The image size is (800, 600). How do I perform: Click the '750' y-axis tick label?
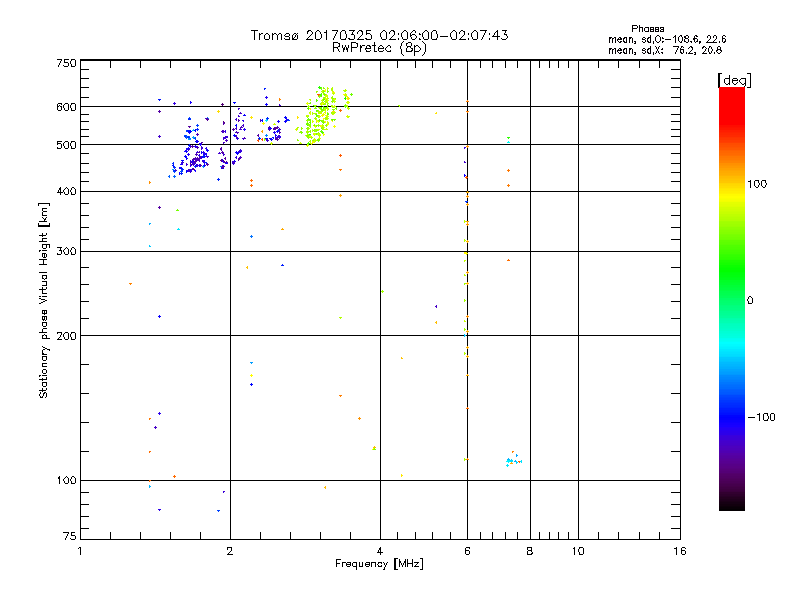click(x=66, y=63)
